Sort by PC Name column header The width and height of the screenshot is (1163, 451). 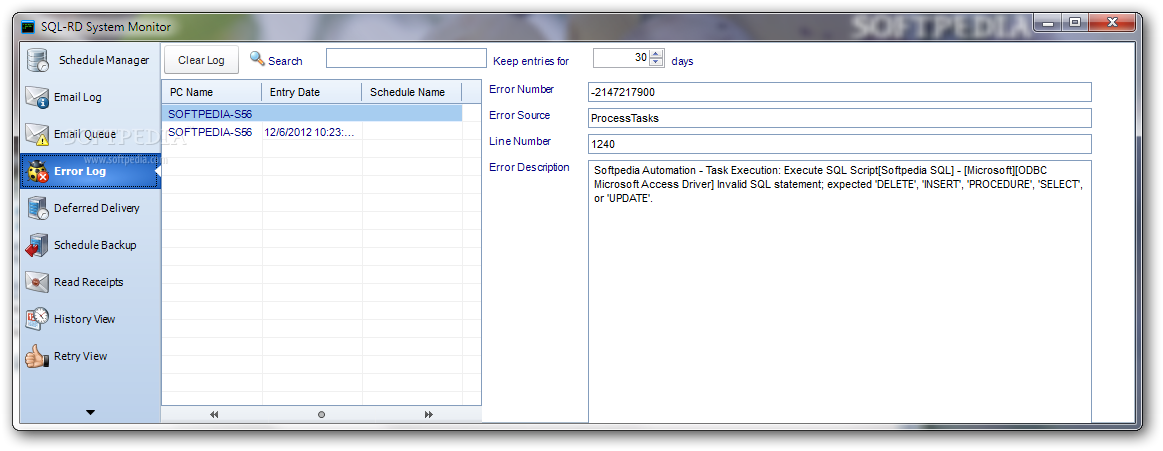pos(212,92)
